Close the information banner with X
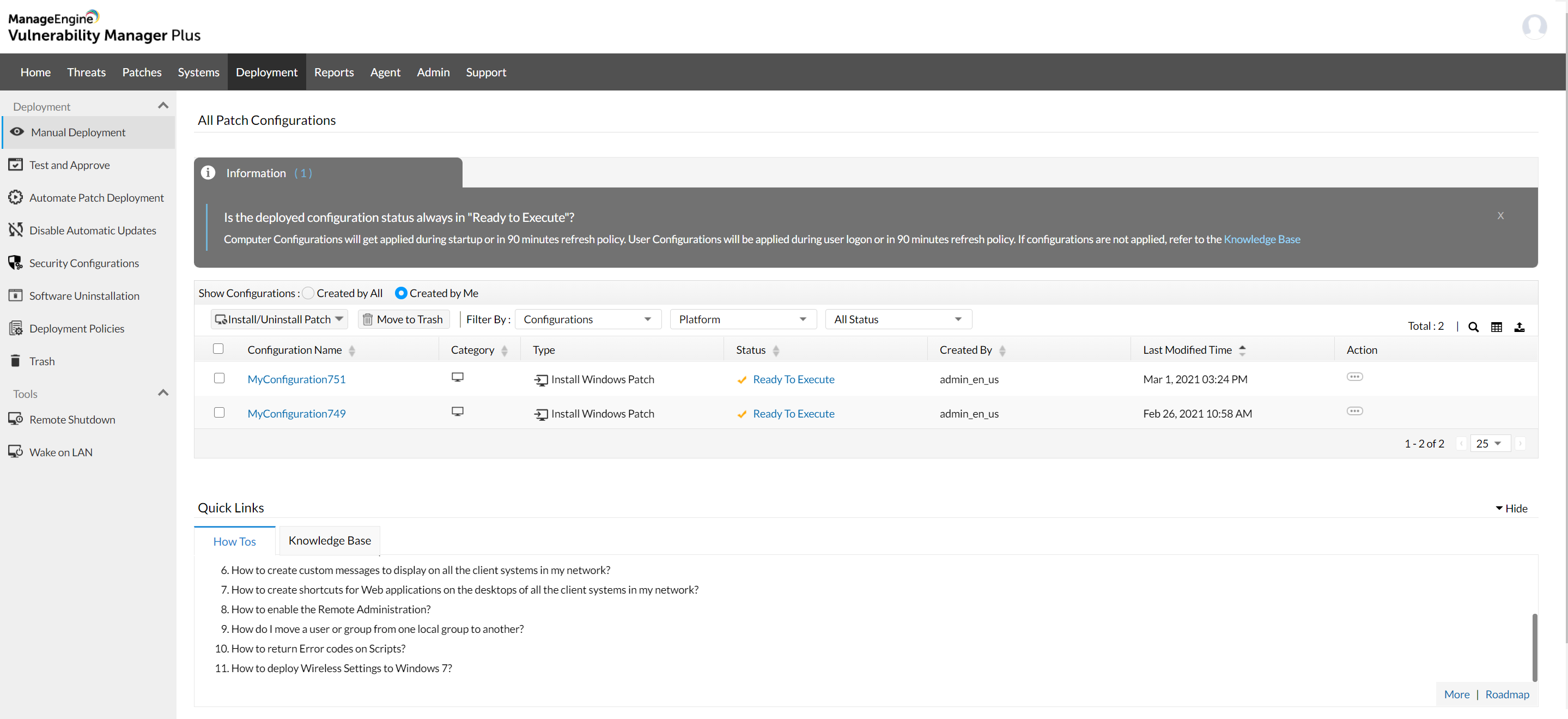The height and width of the screenshot is (719, 1568). pos(1500,215)
